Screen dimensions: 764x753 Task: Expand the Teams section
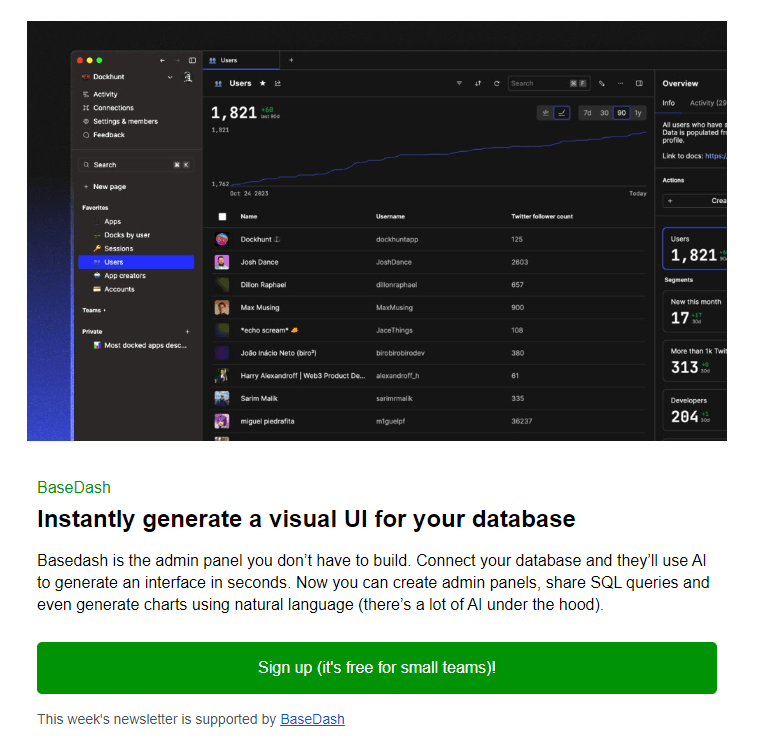pos(94,310)
